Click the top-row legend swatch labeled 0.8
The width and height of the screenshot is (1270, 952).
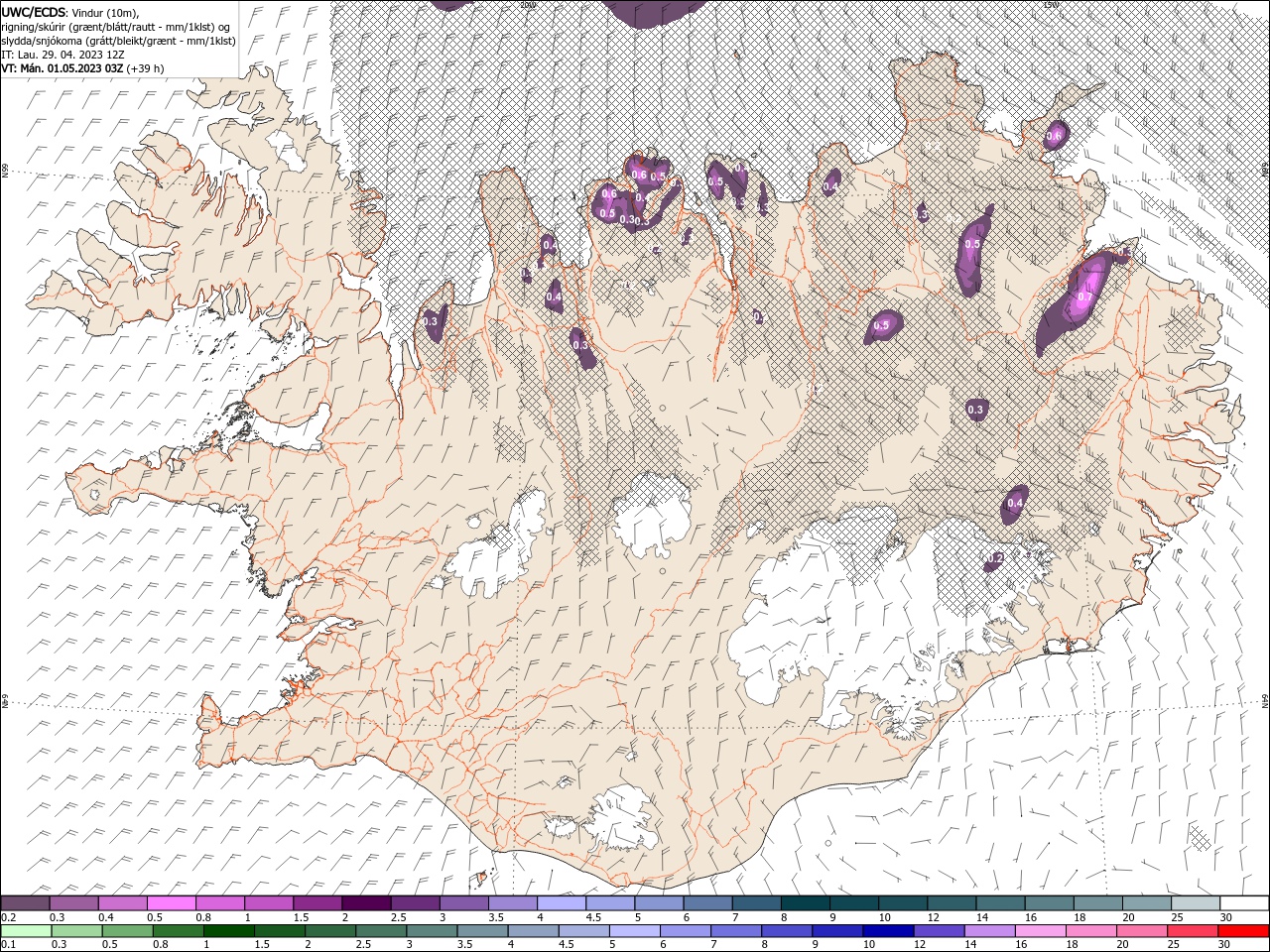219,902
